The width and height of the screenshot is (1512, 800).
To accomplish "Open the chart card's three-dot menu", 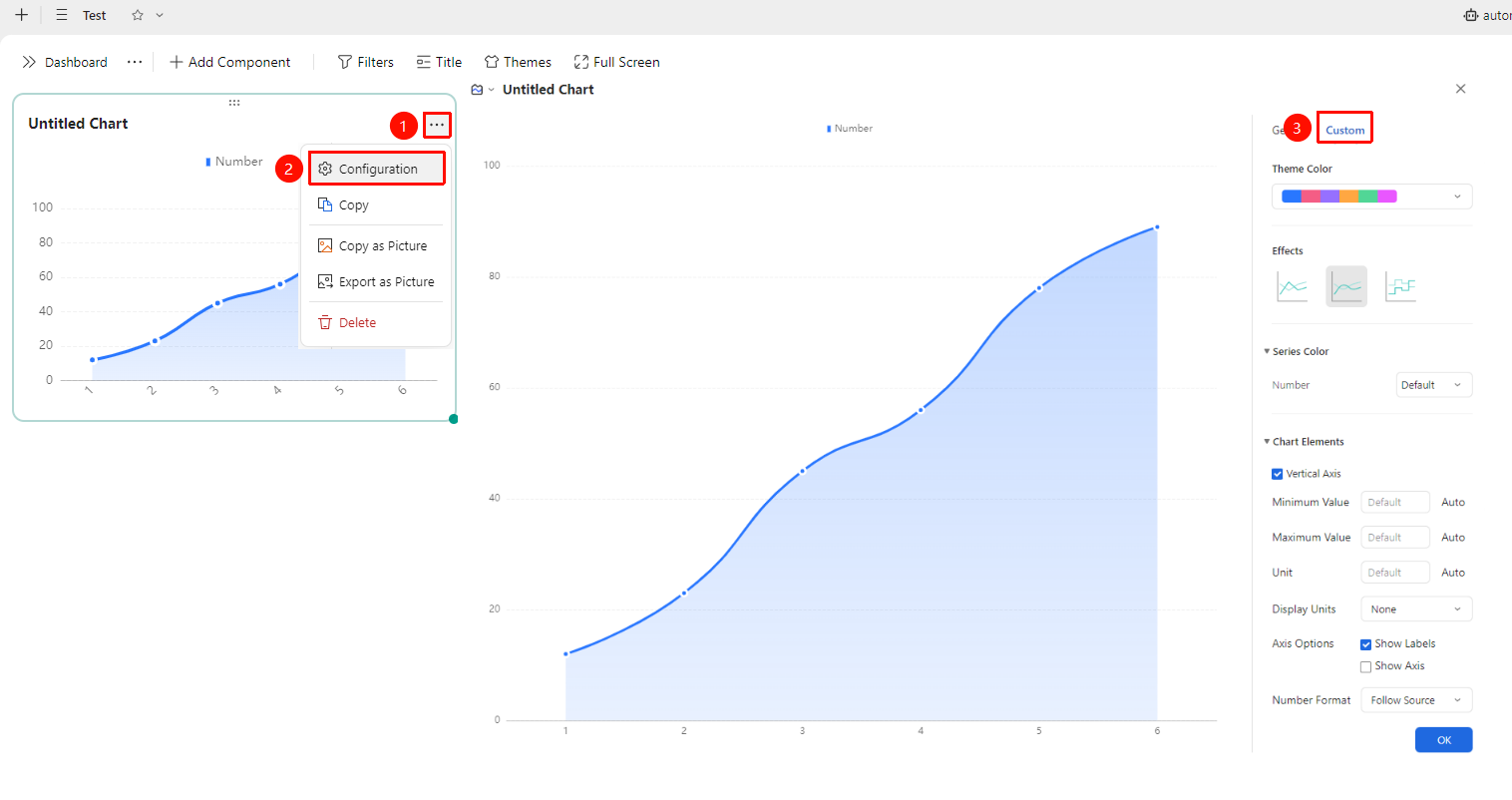I will point(437,125).
